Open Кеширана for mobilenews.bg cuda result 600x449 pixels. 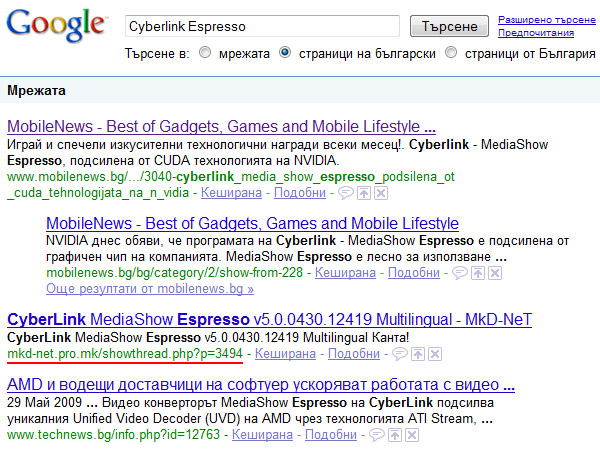(x=231, y=193)
